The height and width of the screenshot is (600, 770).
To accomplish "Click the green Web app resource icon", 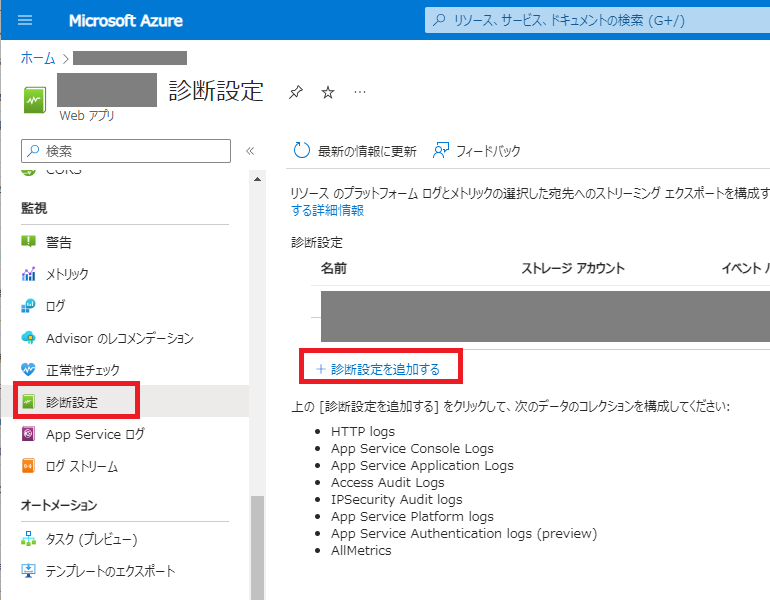I will [35, 100].
